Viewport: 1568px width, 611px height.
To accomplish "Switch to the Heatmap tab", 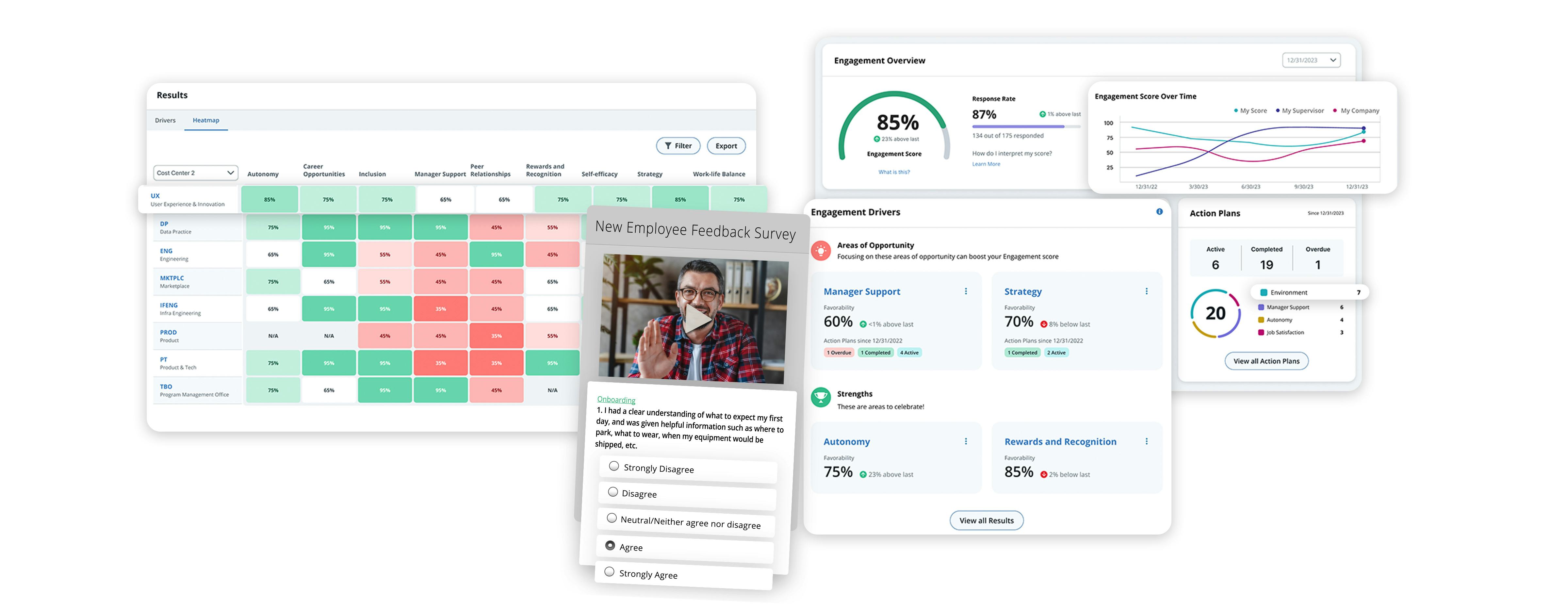I will 206,121.
